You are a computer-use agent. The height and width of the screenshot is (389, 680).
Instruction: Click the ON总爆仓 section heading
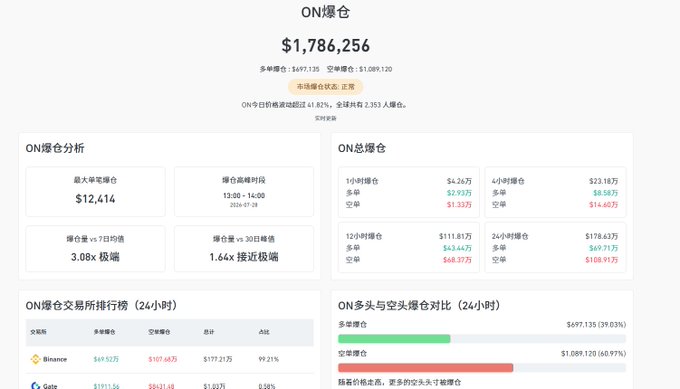(x=362, y=148)
